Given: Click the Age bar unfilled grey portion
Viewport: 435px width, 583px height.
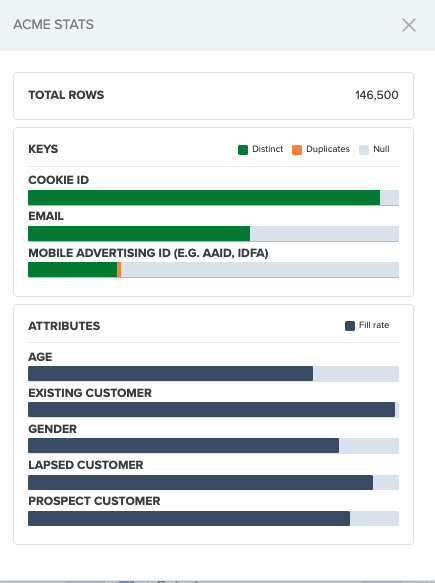Looking at the screenshot, I should tap(356, 374).
